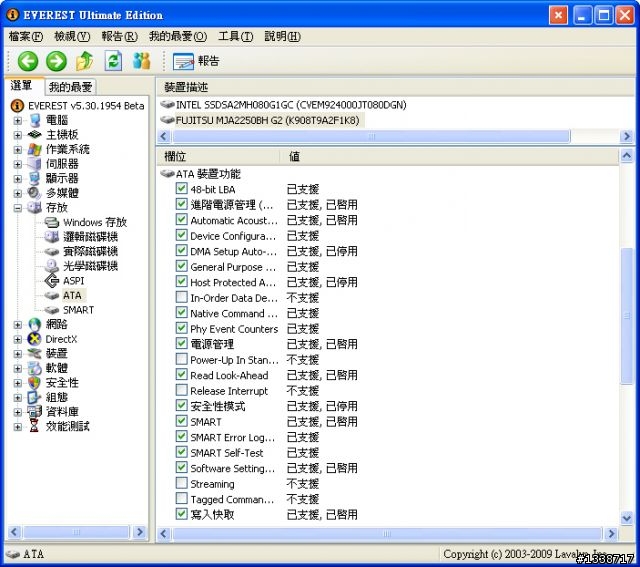
Task: Expand the 網路 tree node
Action: coord(18,325)
